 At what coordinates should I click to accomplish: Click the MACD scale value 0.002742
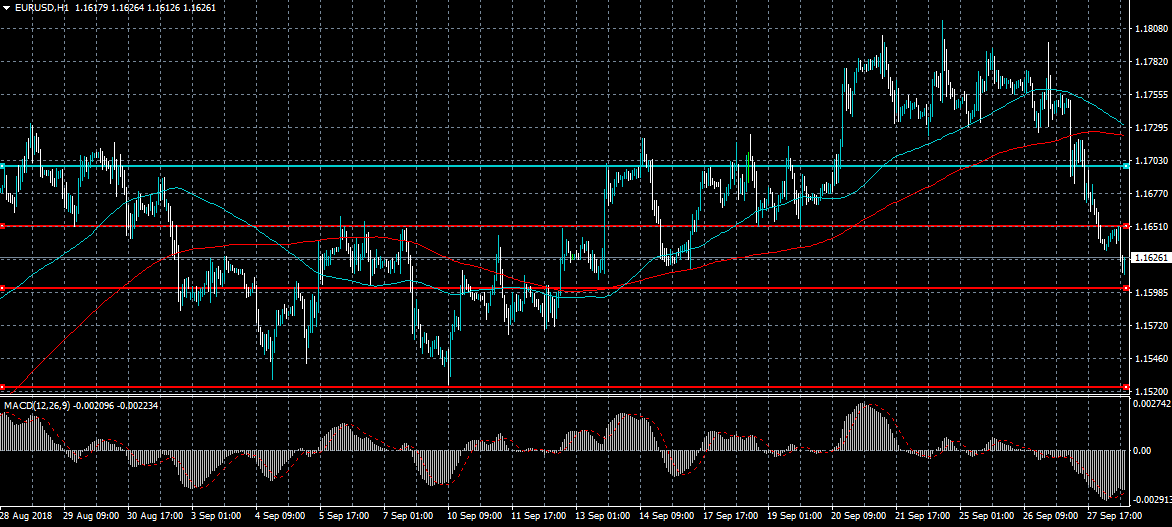click(x=1152, y=403)
